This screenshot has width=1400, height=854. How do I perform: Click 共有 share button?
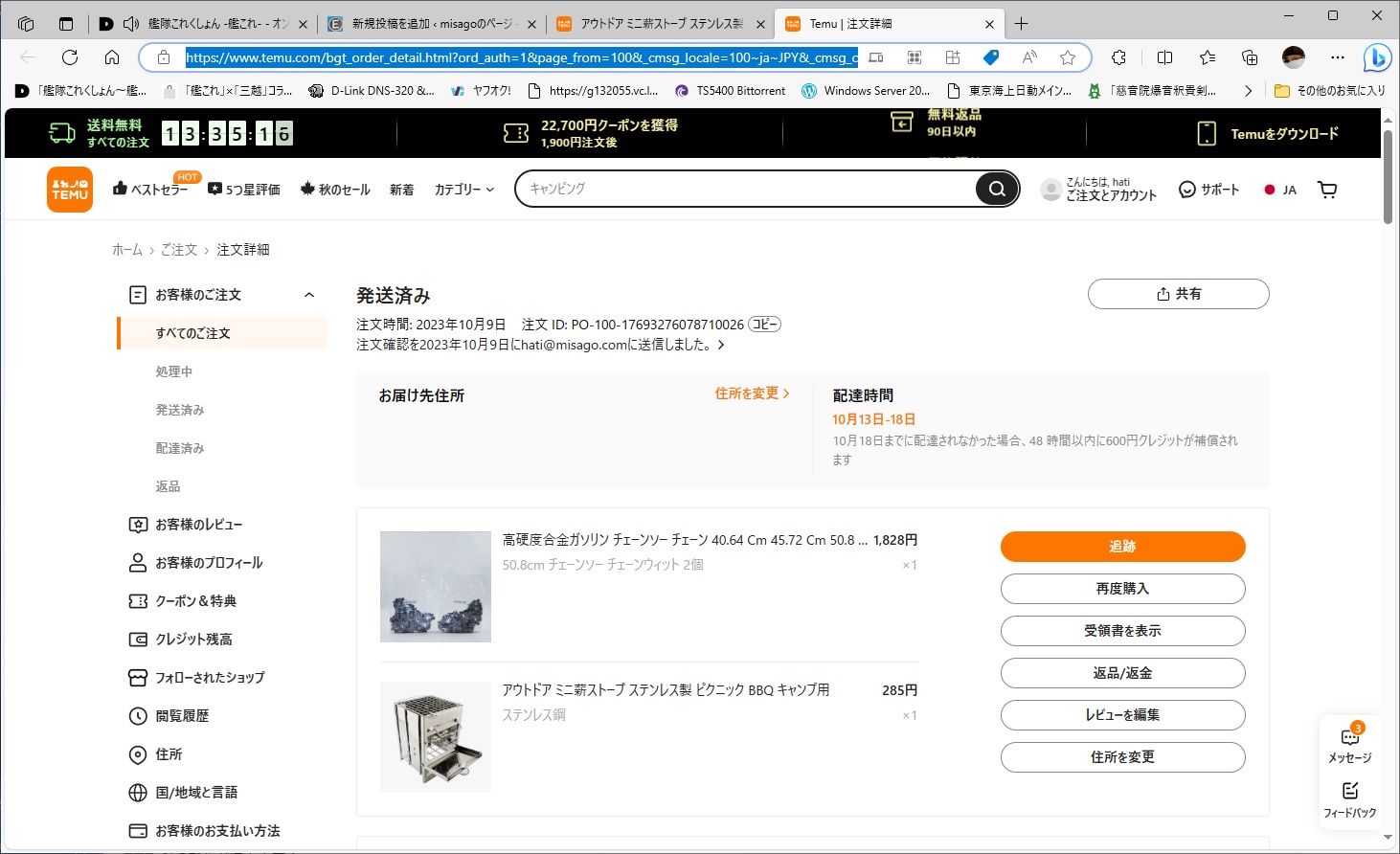coord(1178,294)
